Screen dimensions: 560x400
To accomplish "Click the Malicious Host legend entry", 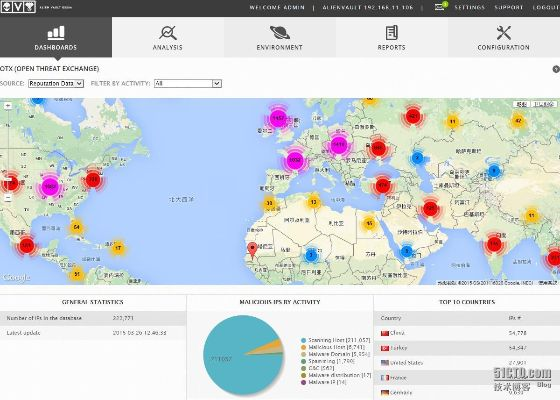I will pyautogui.click(x=333, y=347).
